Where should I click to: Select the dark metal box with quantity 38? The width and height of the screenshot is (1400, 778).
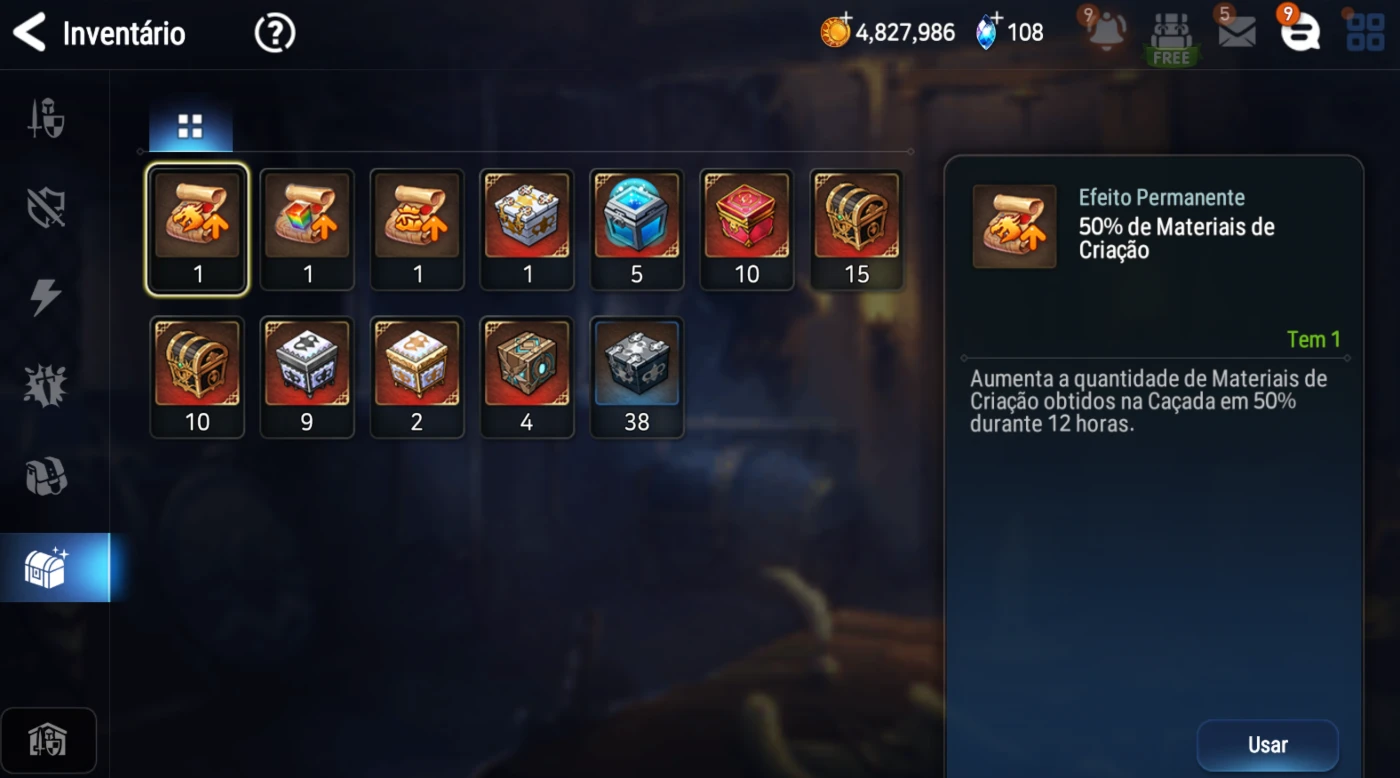point(637,377)
